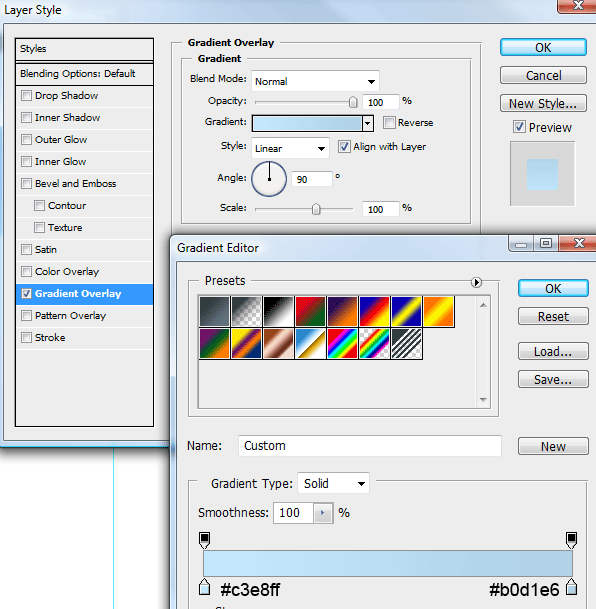596x609 pixels.
Task: Click the Smoothness value field
Action: coord(294,513)
